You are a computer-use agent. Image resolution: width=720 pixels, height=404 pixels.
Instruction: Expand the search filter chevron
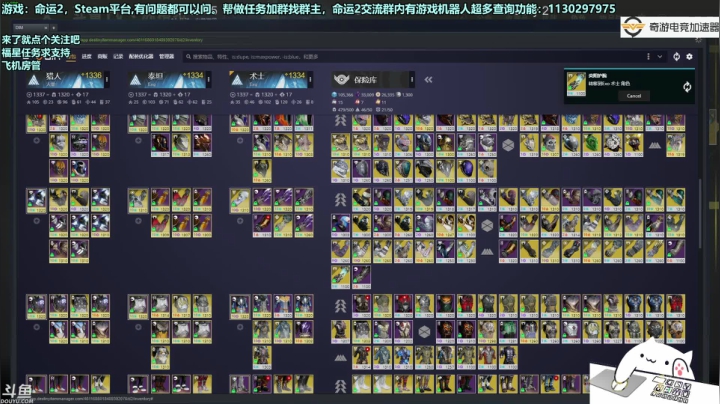click(660, 56)
